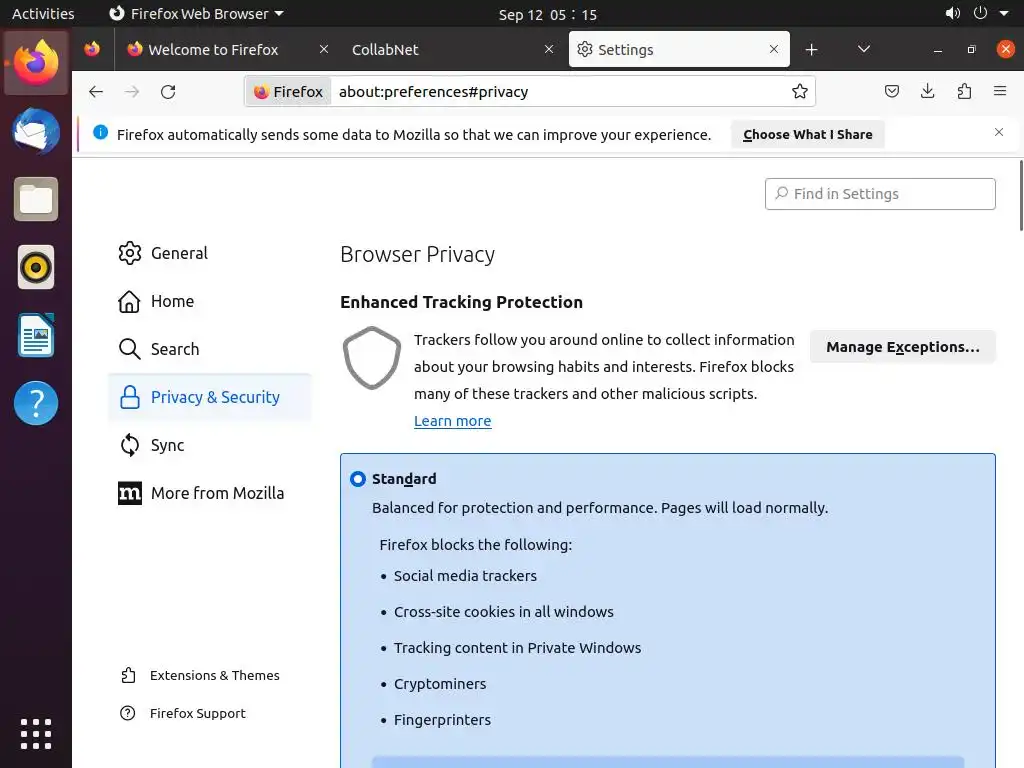The height and width of the screenshot is (768, 1024).
Task: Open the Pocket save icon
Action: click(892, 92)
